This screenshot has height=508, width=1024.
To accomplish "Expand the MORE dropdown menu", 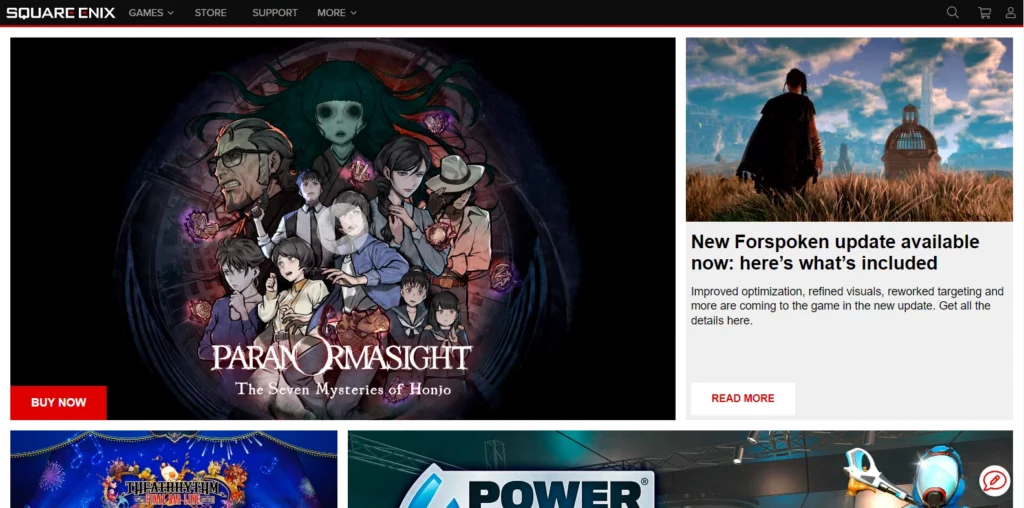I will pyautogui.click(x=337, y=12).
